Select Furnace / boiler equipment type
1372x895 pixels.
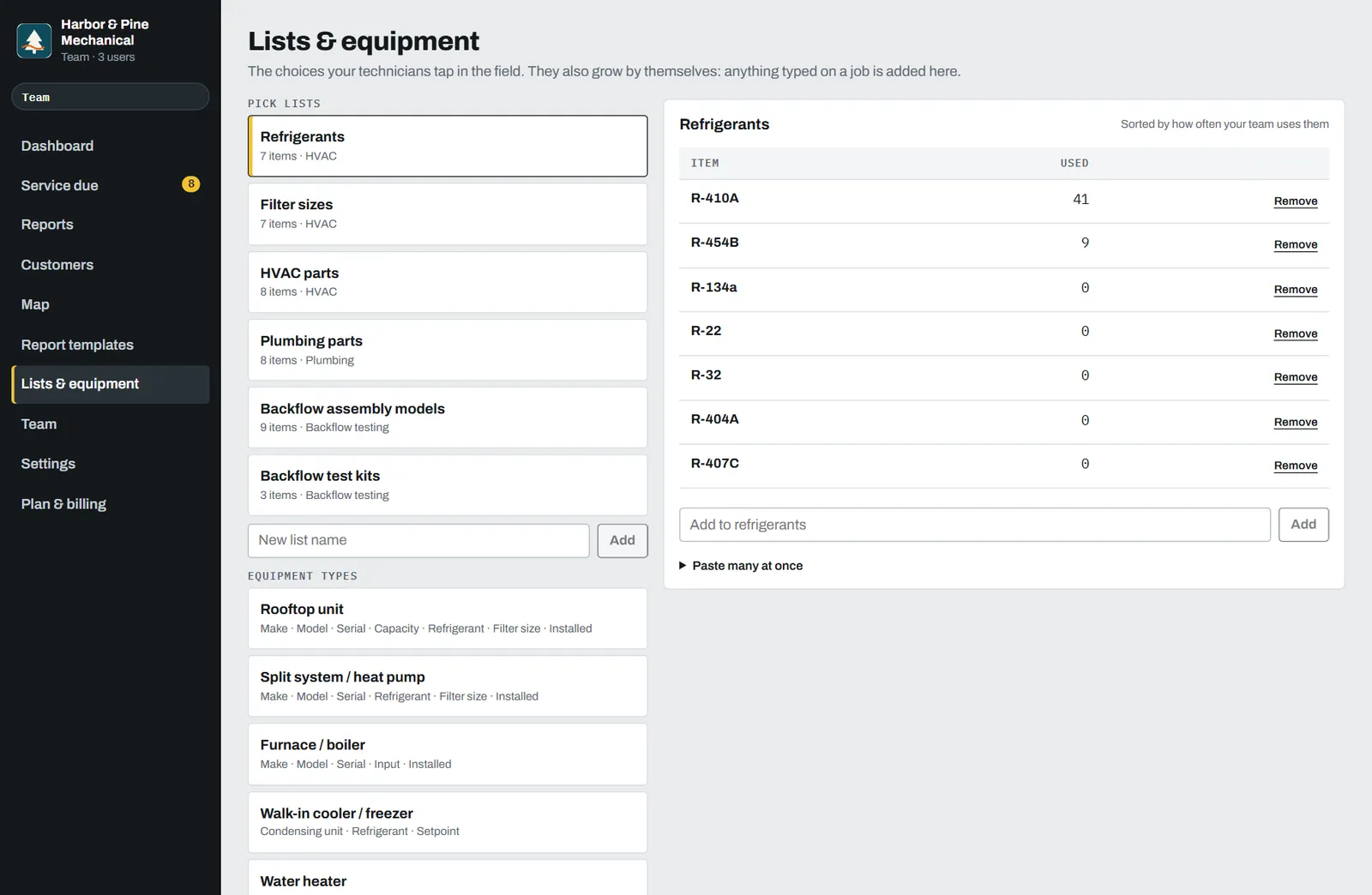point(448,754)
